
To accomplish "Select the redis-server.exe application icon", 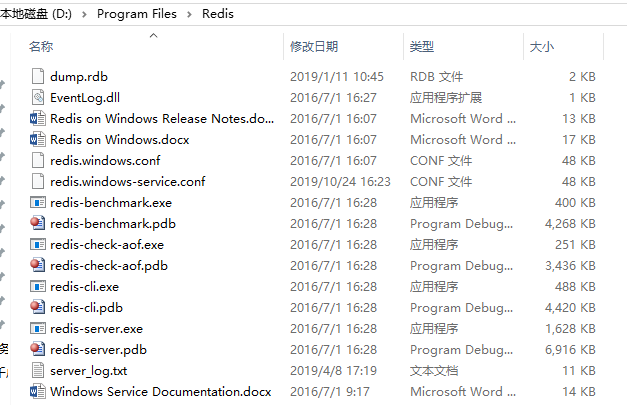I will [38, 329].
